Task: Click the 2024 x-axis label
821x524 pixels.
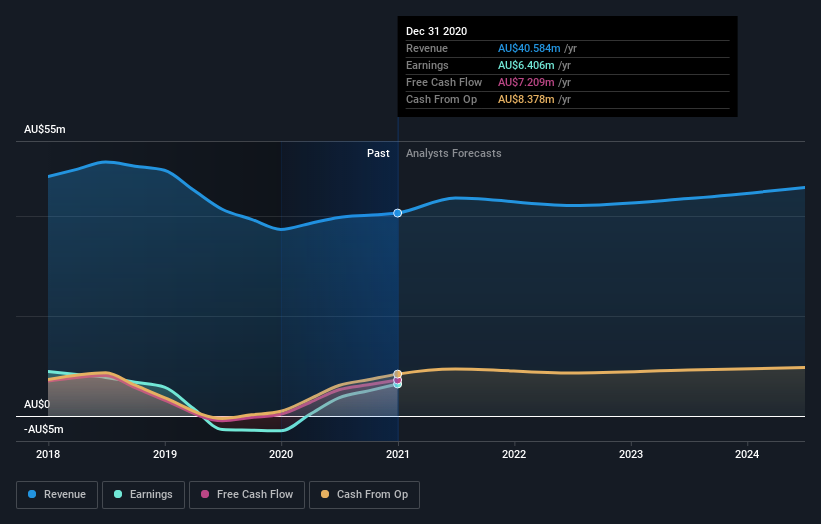Action: [x=747, y=454]
